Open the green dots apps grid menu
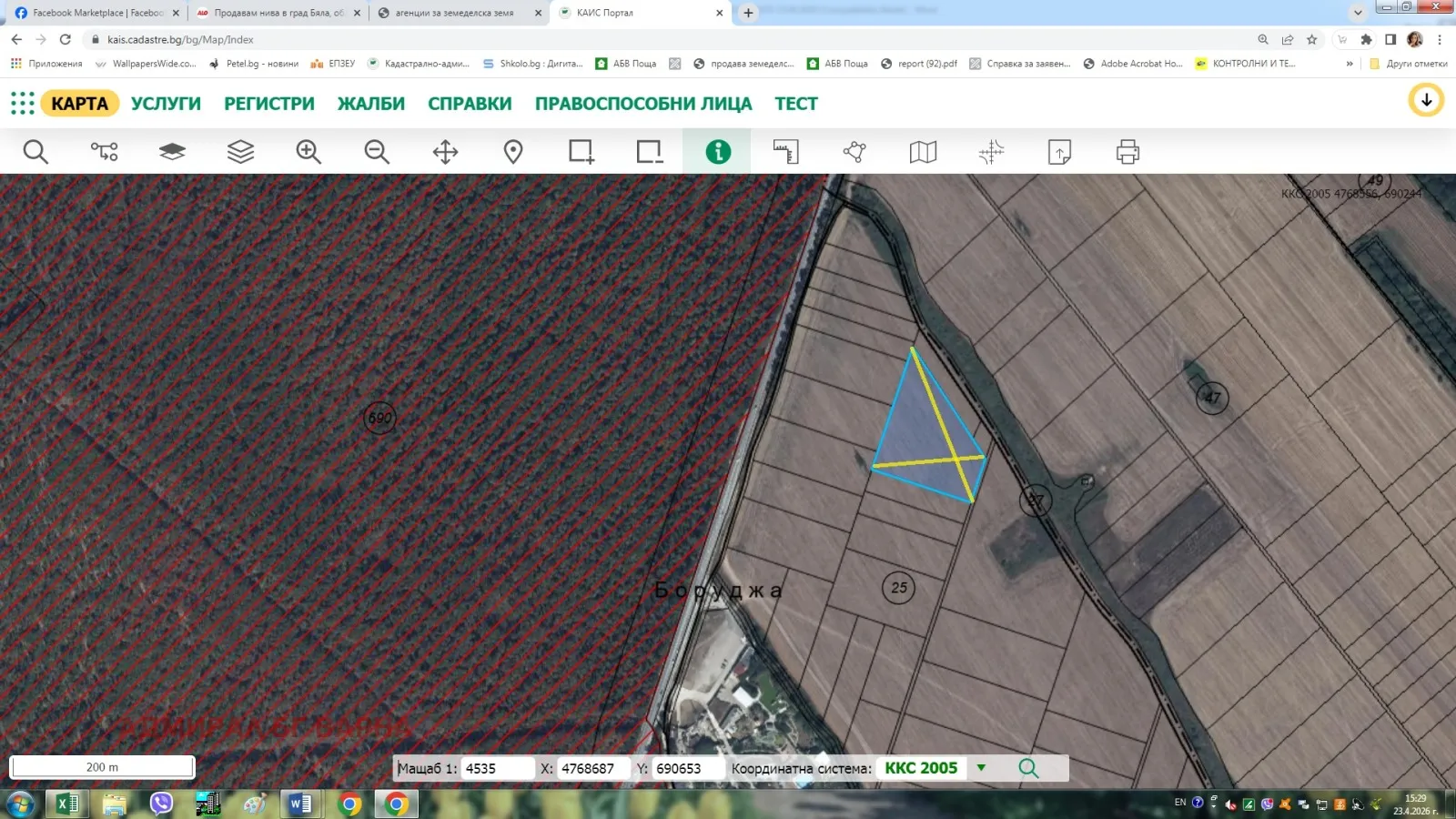 pos(23,103)
